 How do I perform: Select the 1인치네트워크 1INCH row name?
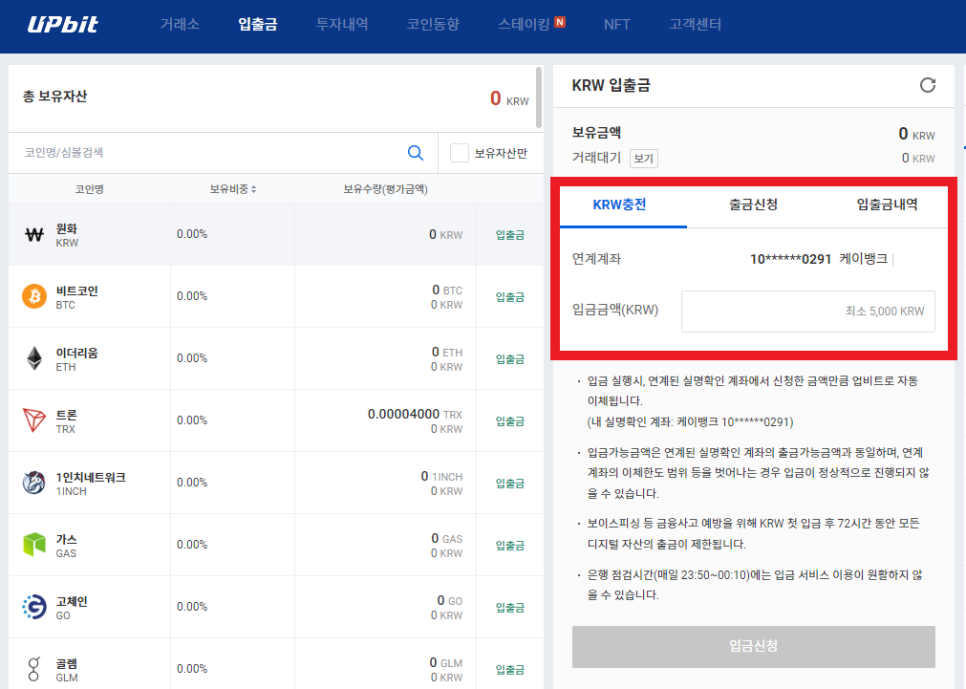click(91, 484)
